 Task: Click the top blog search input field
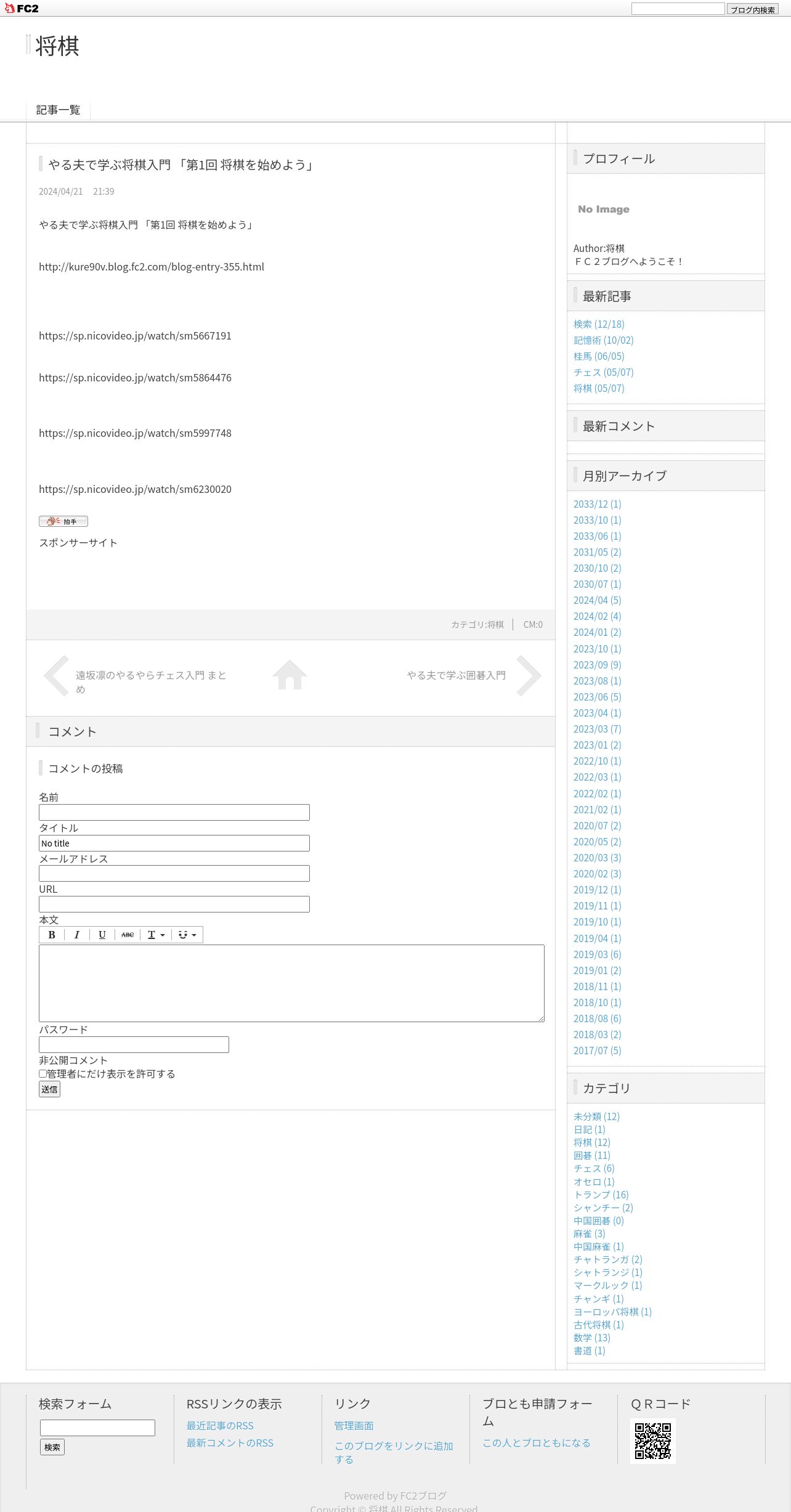tap(678, 9)
